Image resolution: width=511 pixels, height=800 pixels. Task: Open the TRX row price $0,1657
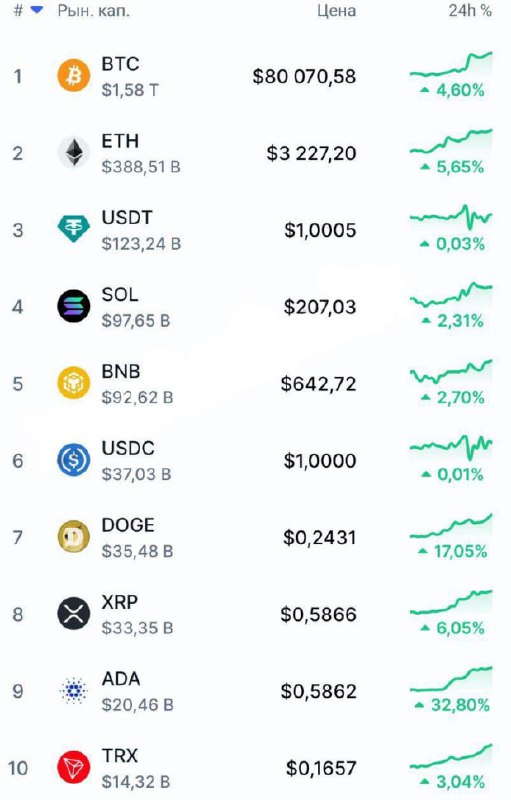click(x=321, y=768)
